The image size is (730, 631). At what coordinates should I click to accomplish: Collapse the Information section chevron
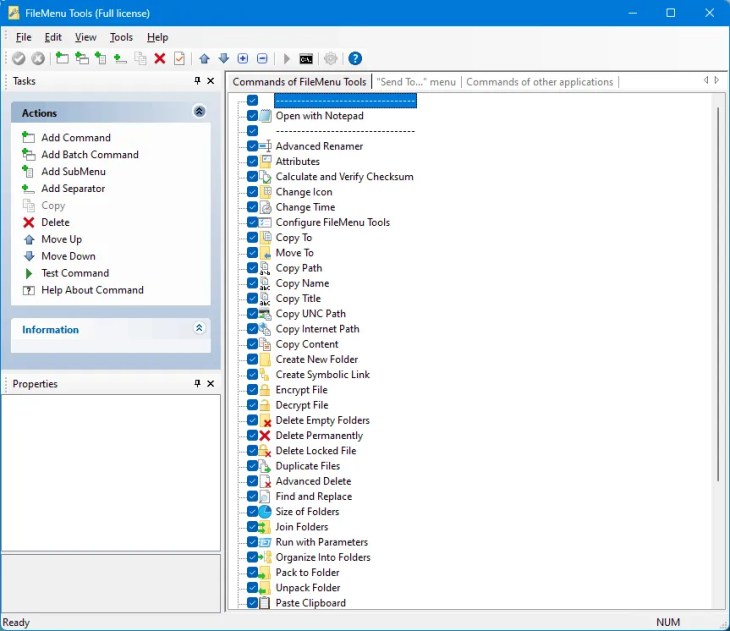coord(199,328)
